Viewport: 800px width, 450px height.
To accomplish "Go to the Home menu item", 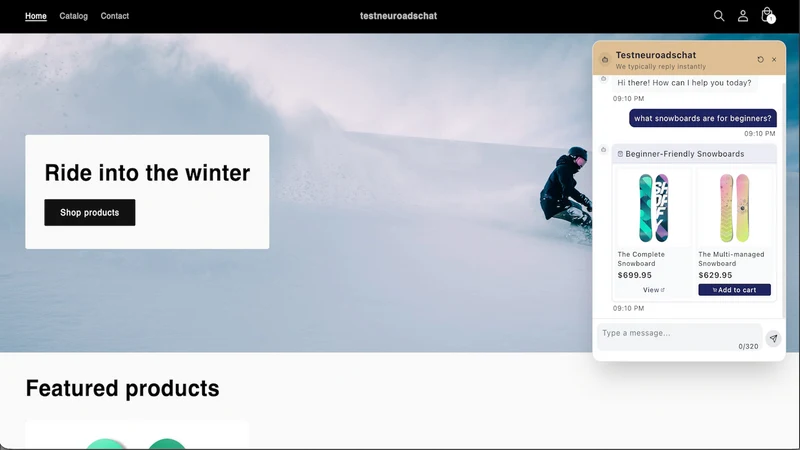I will tap(36, 16).
